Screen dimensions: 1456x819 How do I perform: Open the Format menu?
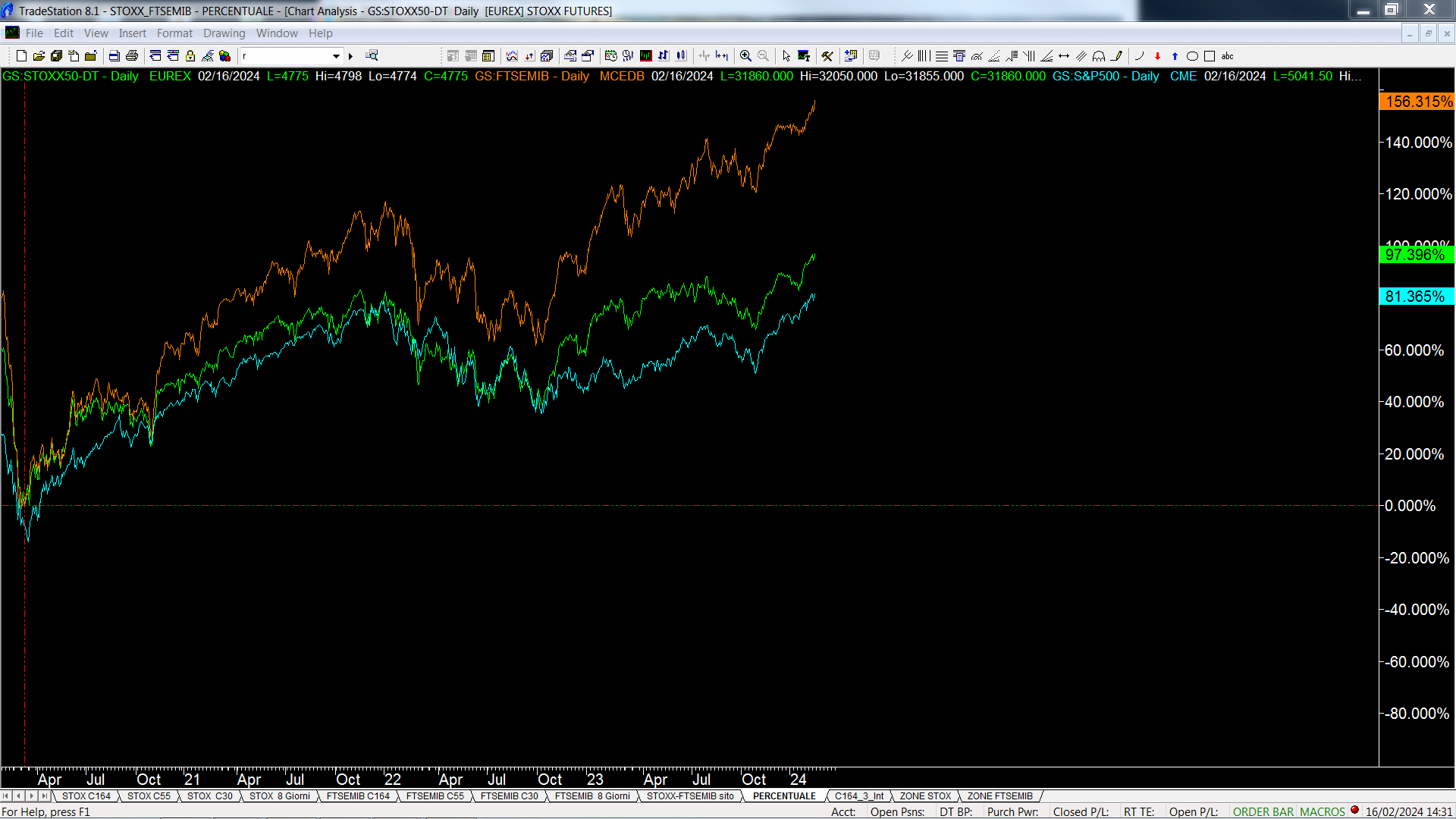point(174,33)
